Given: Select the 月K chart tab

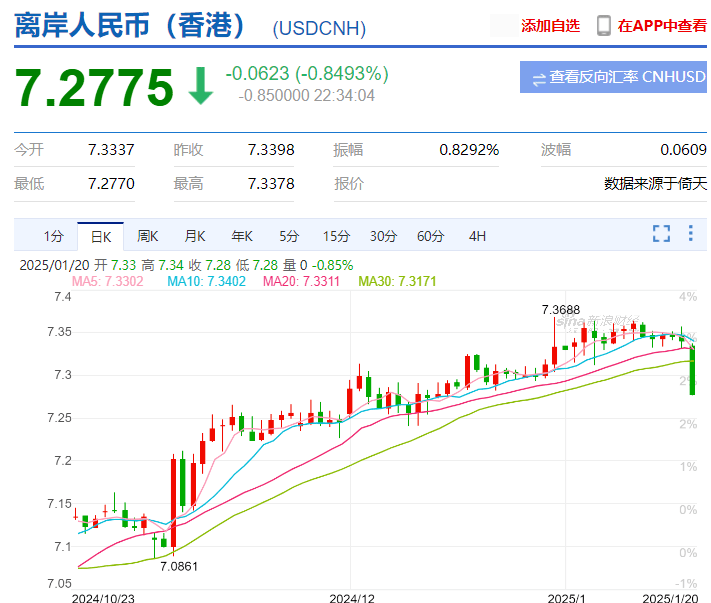Looking at the screenshot, I should [195, 236].
